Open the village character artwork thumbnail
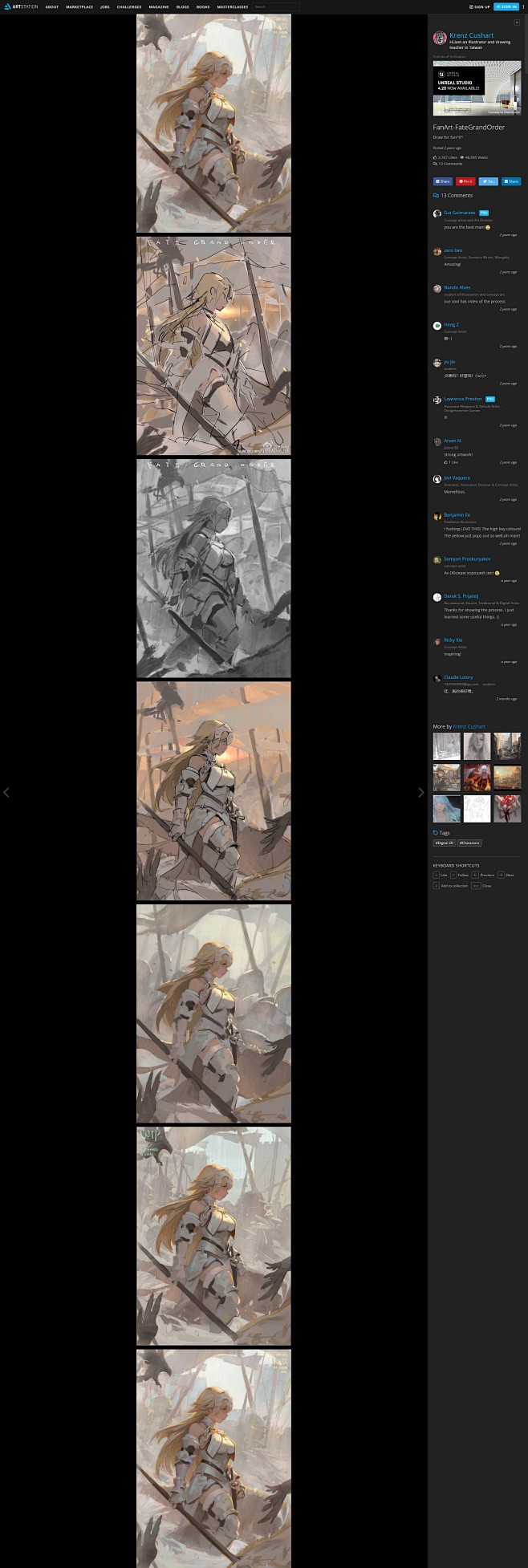This screenshot has height=1568, width=528. click(x=447, y=778)
